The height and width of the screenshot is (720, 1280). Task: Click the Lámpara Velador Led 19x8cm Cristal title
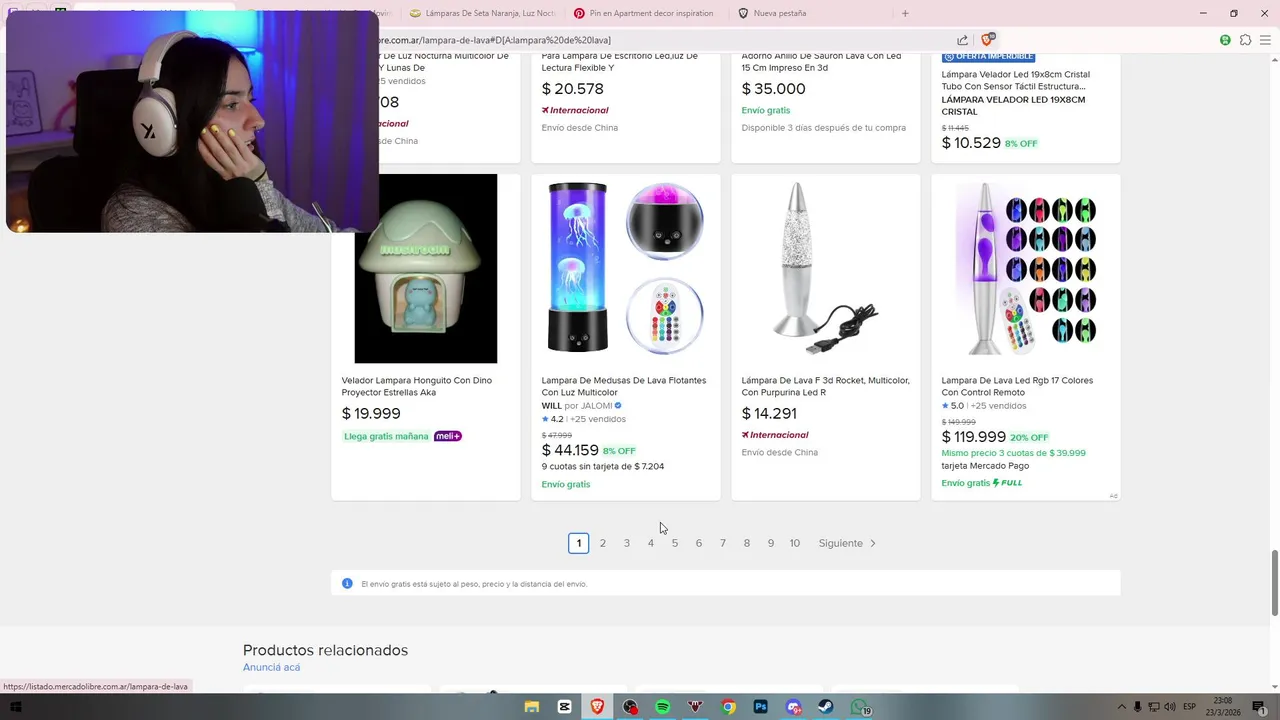click(x=1016, y=80)
